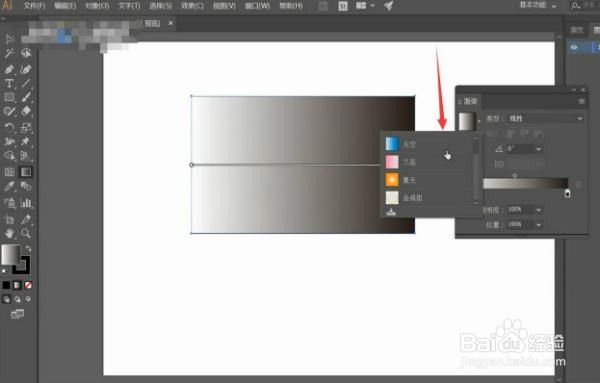Select the Artboard tool
Screen dimensions: 600x383
click(x=9, y=219)
